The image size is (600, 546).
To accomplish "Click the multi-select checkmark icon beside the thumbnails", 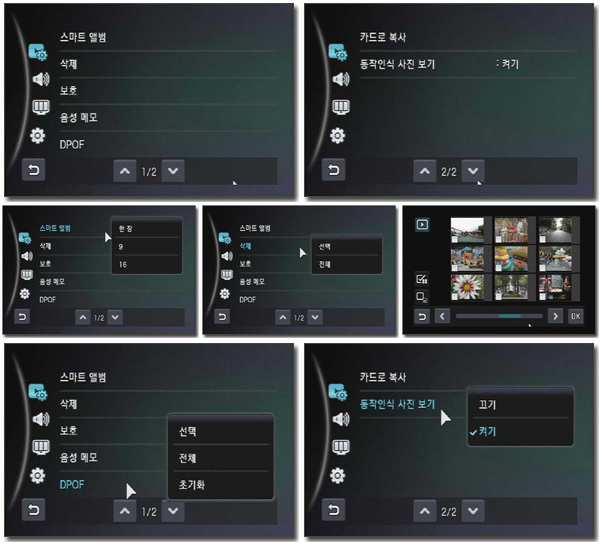I will point(422,279).
